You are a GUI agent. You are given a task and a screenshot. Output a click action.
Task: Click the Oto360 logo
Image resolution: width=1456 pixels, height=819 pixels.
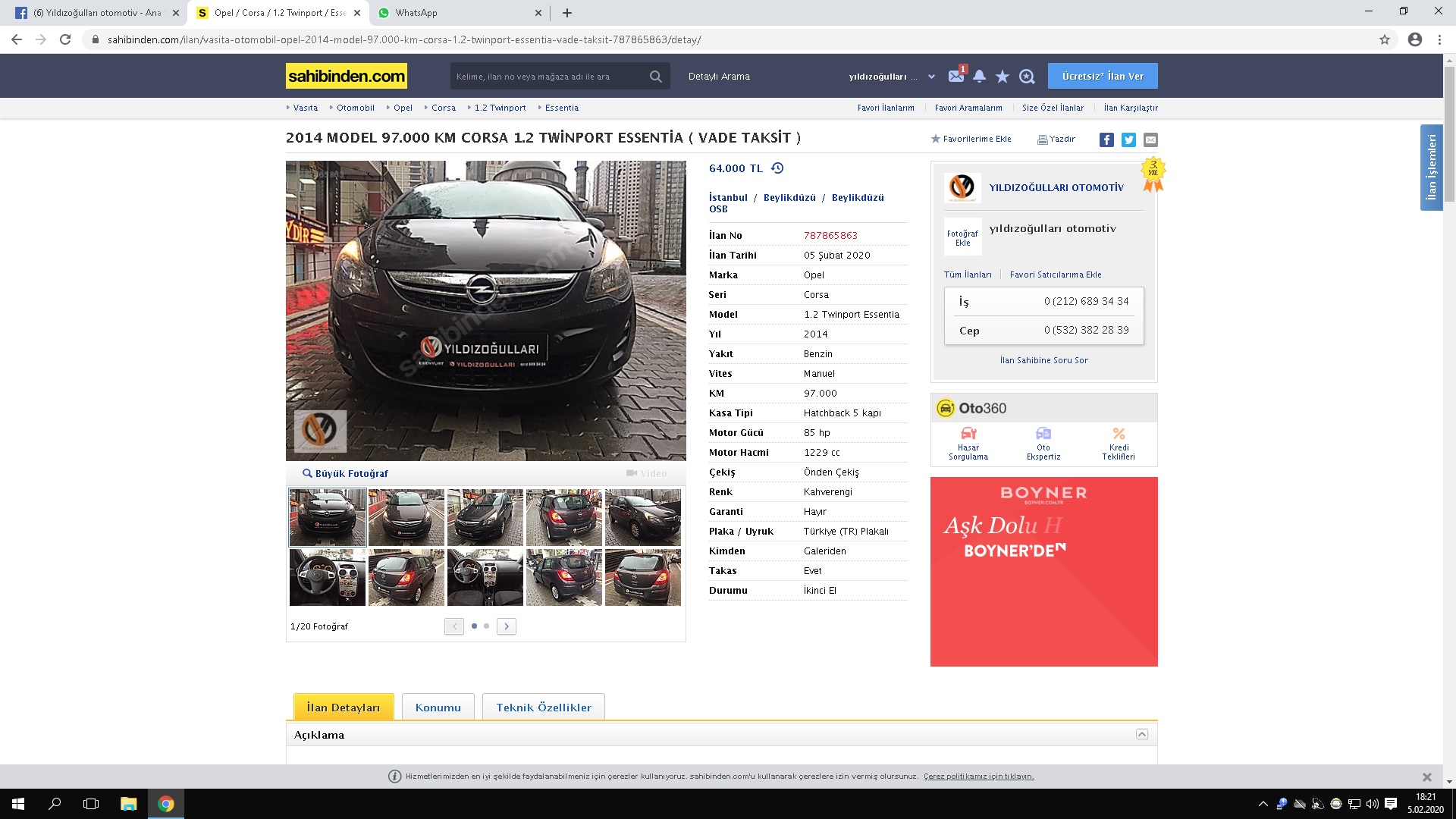[971, 408]
